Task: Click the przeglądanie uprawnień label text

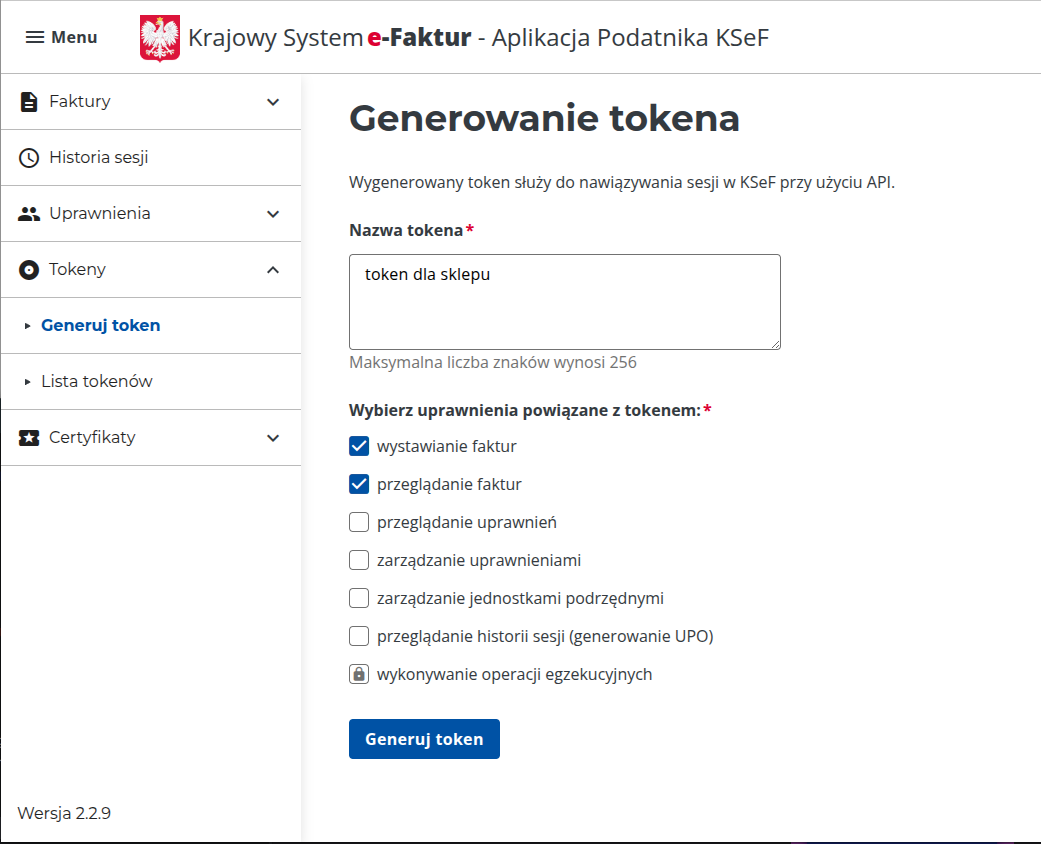Action: (x=467, y=523)
